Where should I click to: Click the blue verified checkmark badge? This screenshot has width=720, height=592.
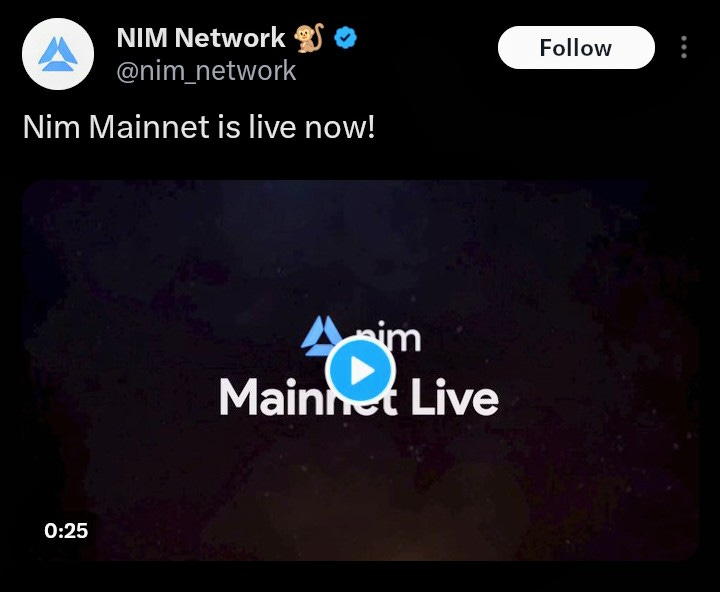345,38
